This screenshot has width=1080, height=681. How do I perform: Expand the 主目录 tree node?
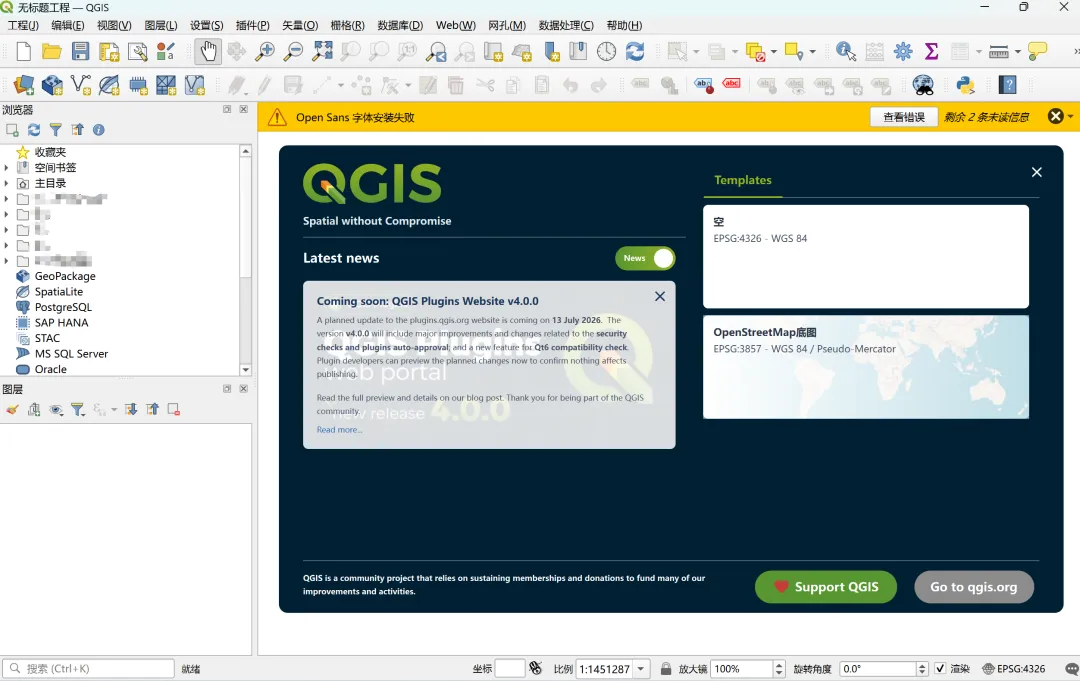click(6, 183)
